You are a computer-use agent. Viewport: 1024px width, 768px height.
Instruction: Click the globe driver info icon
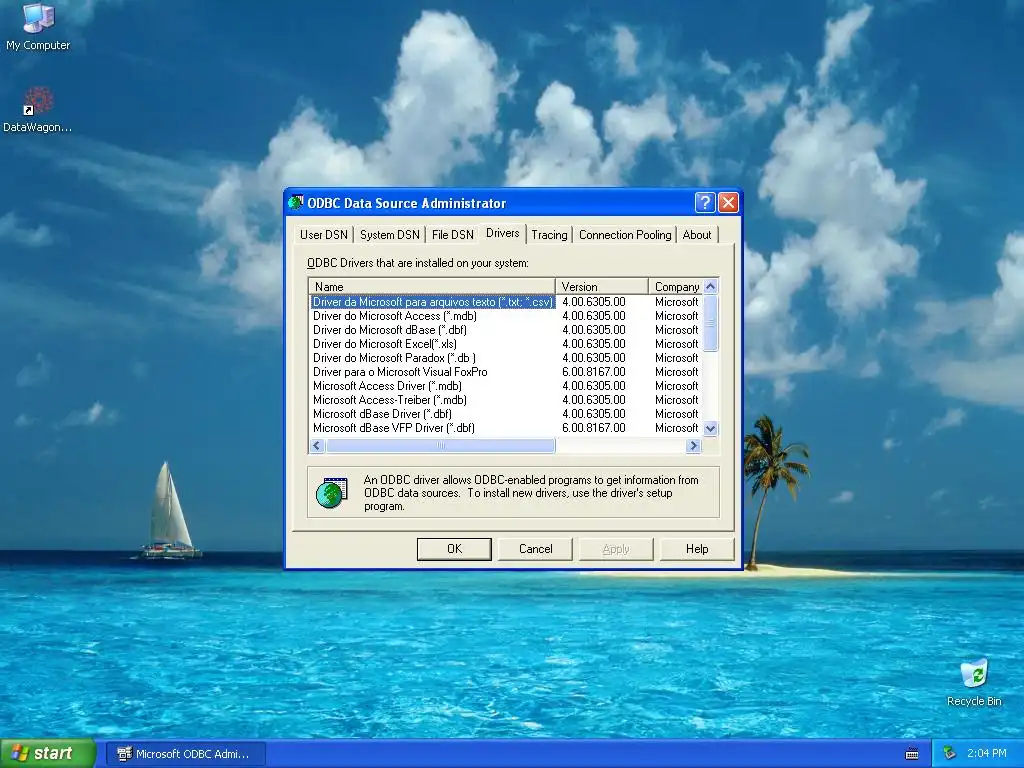pos(332,493)
